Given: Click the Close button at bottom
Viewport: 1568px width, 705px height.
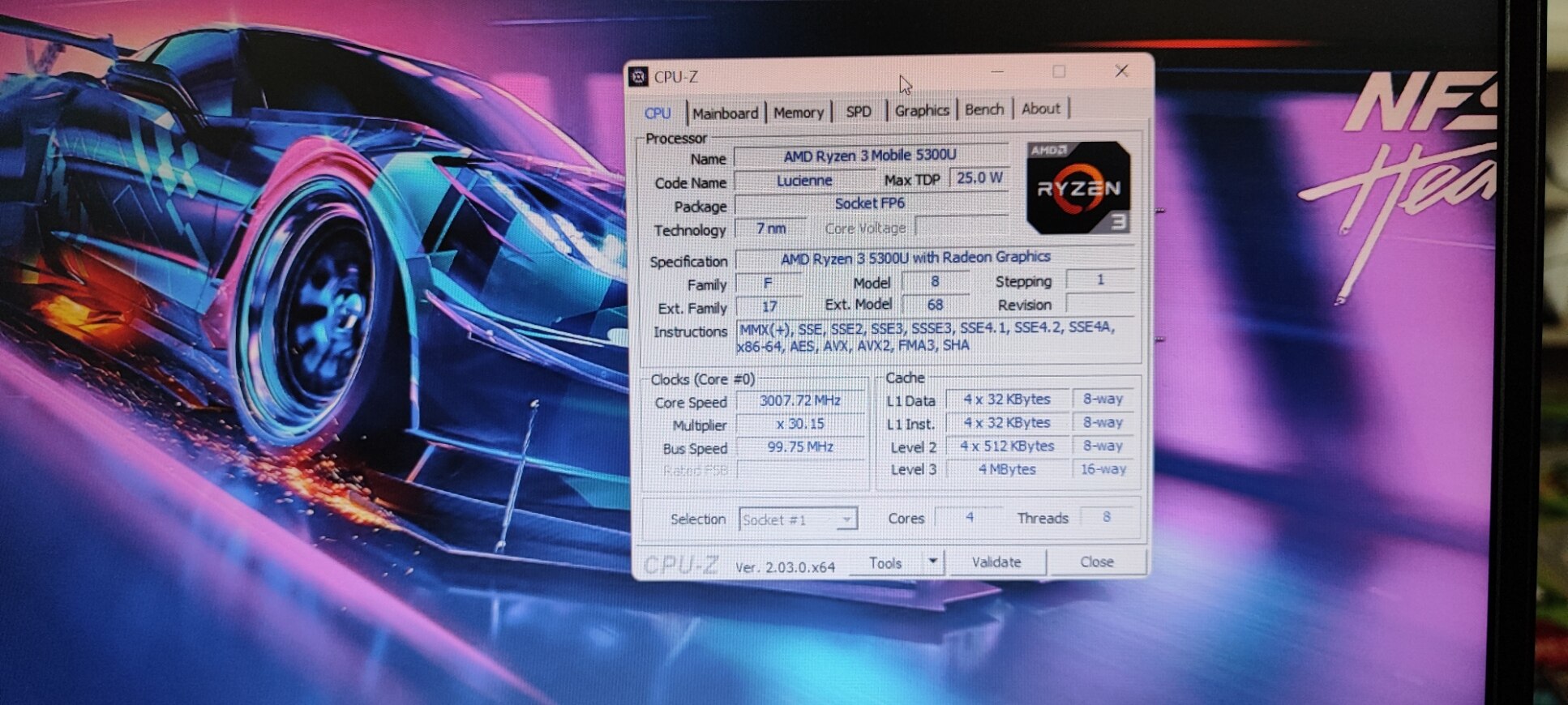Looking at the screenshot, I should coord(1096,562).
